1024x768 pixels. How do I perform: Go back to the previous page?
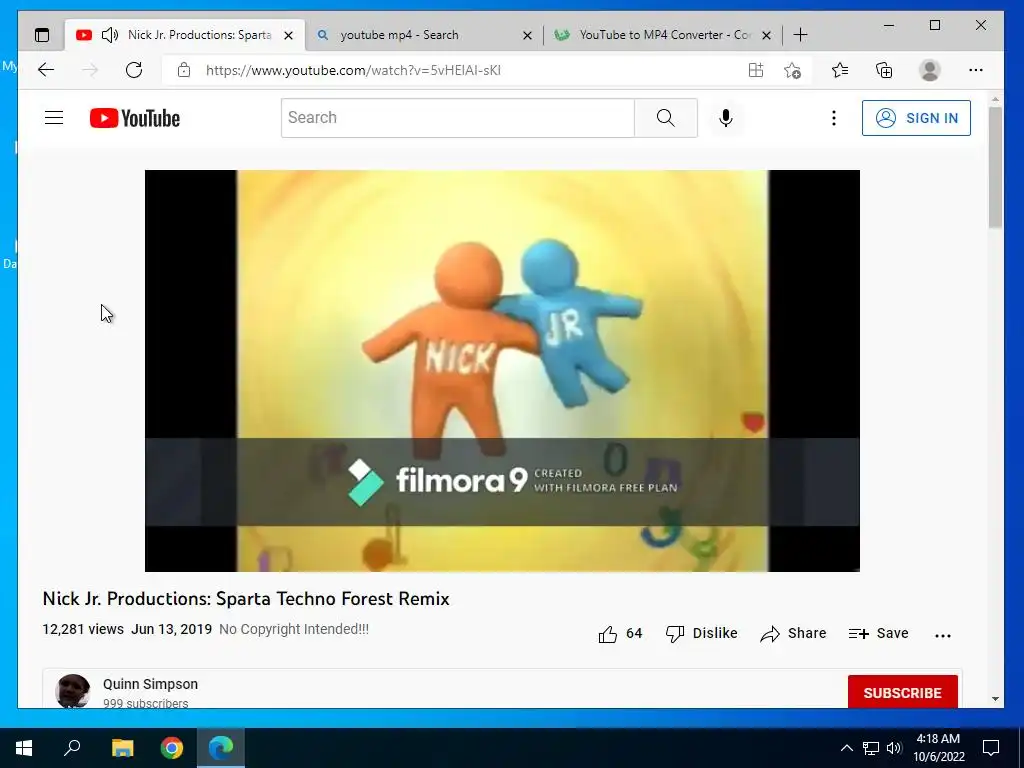pos(46,70)
